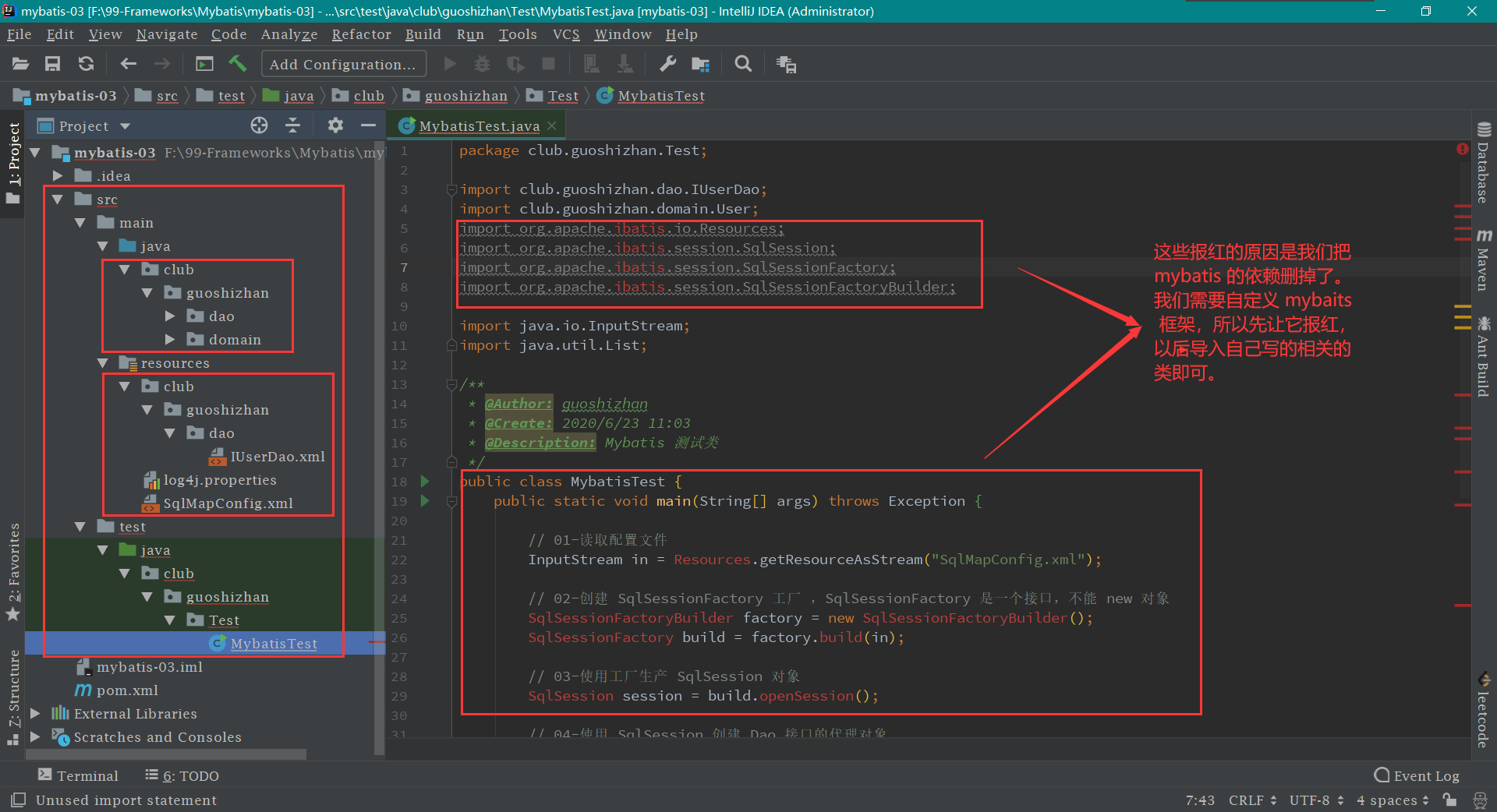
Task: Click the Build Project hammer icon
Action: 238,64
